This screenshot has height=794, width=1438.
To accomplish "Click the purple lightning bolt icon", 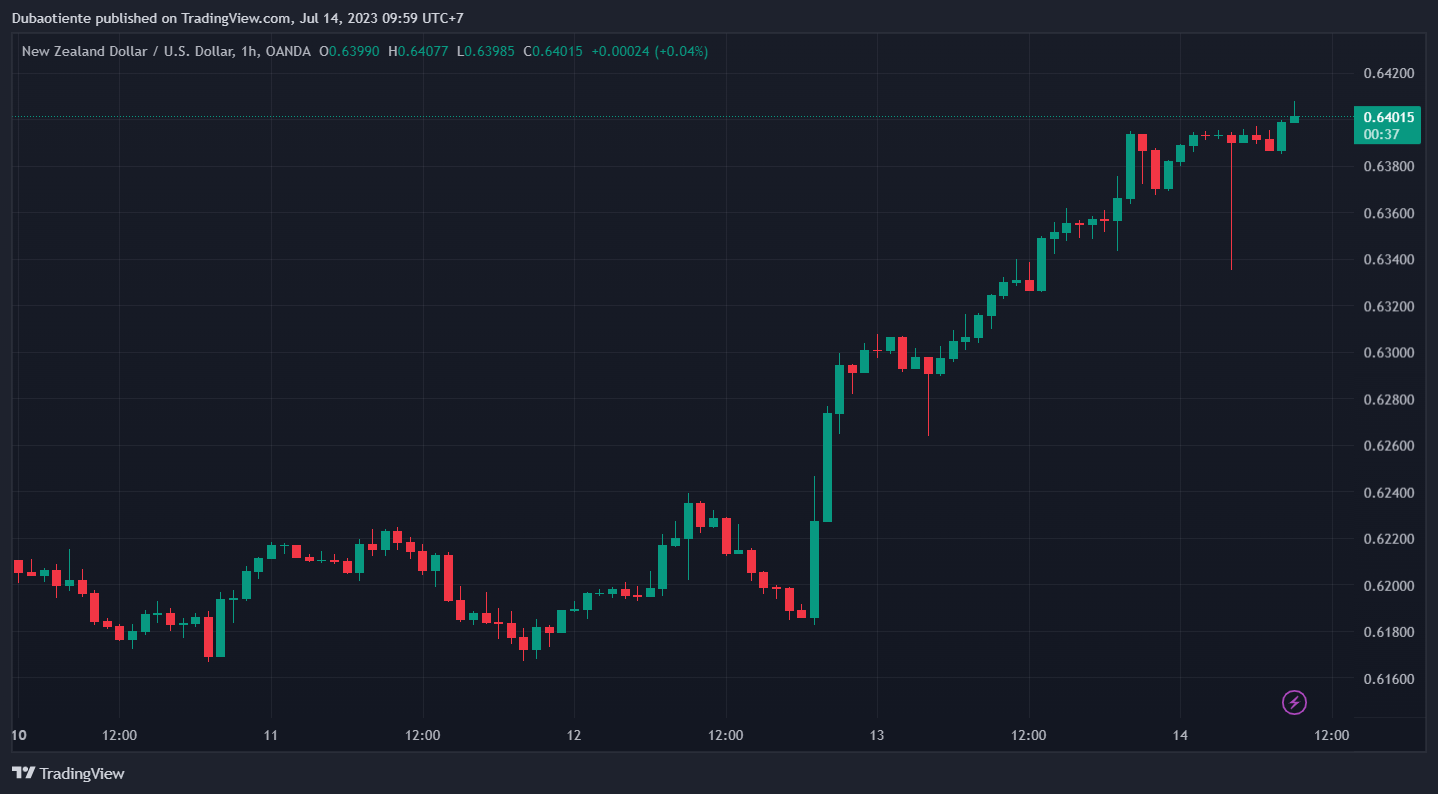I will pyautogui.click(x=1294, y=702).
